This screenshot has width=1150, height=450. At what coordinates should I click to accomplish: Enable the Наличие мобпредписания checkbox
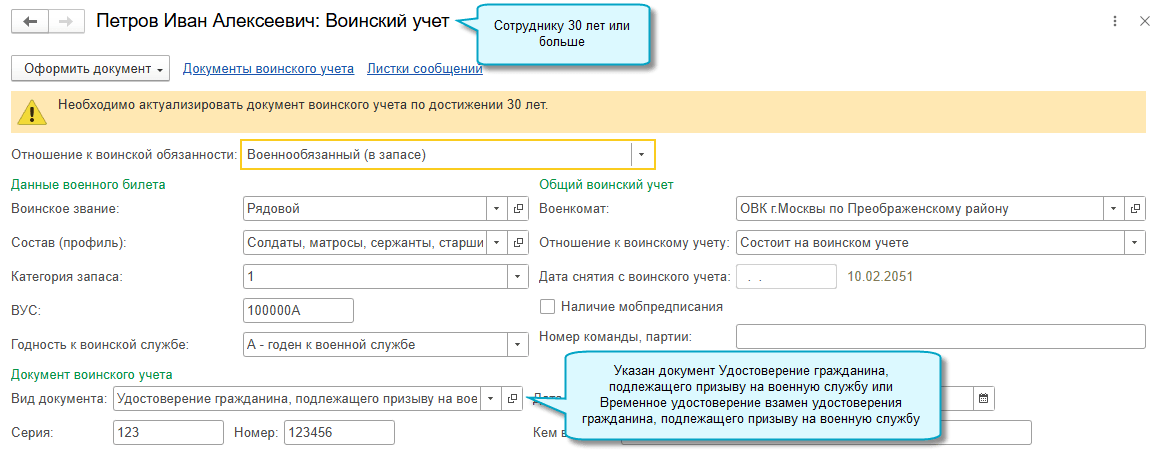tap(546, 306)
